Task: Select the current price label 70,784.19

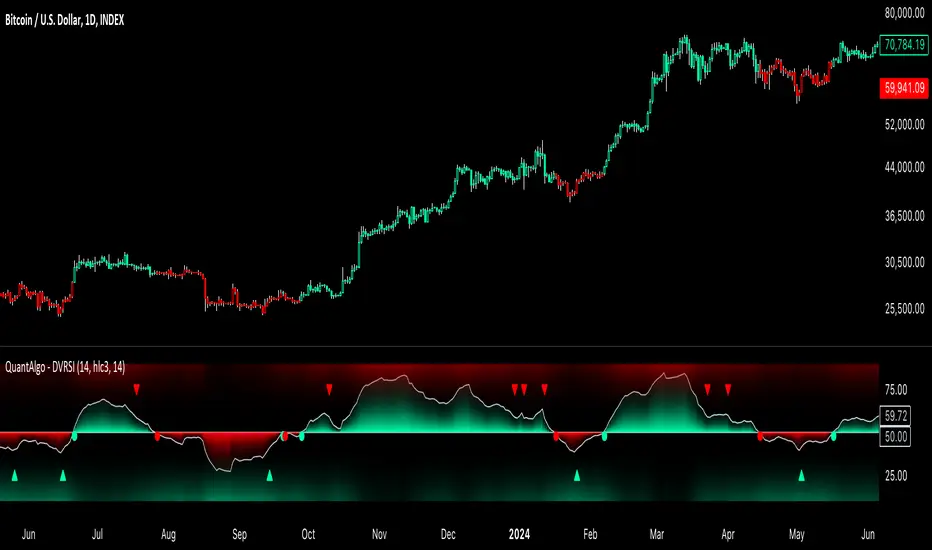Action: (x=903, y=45)
